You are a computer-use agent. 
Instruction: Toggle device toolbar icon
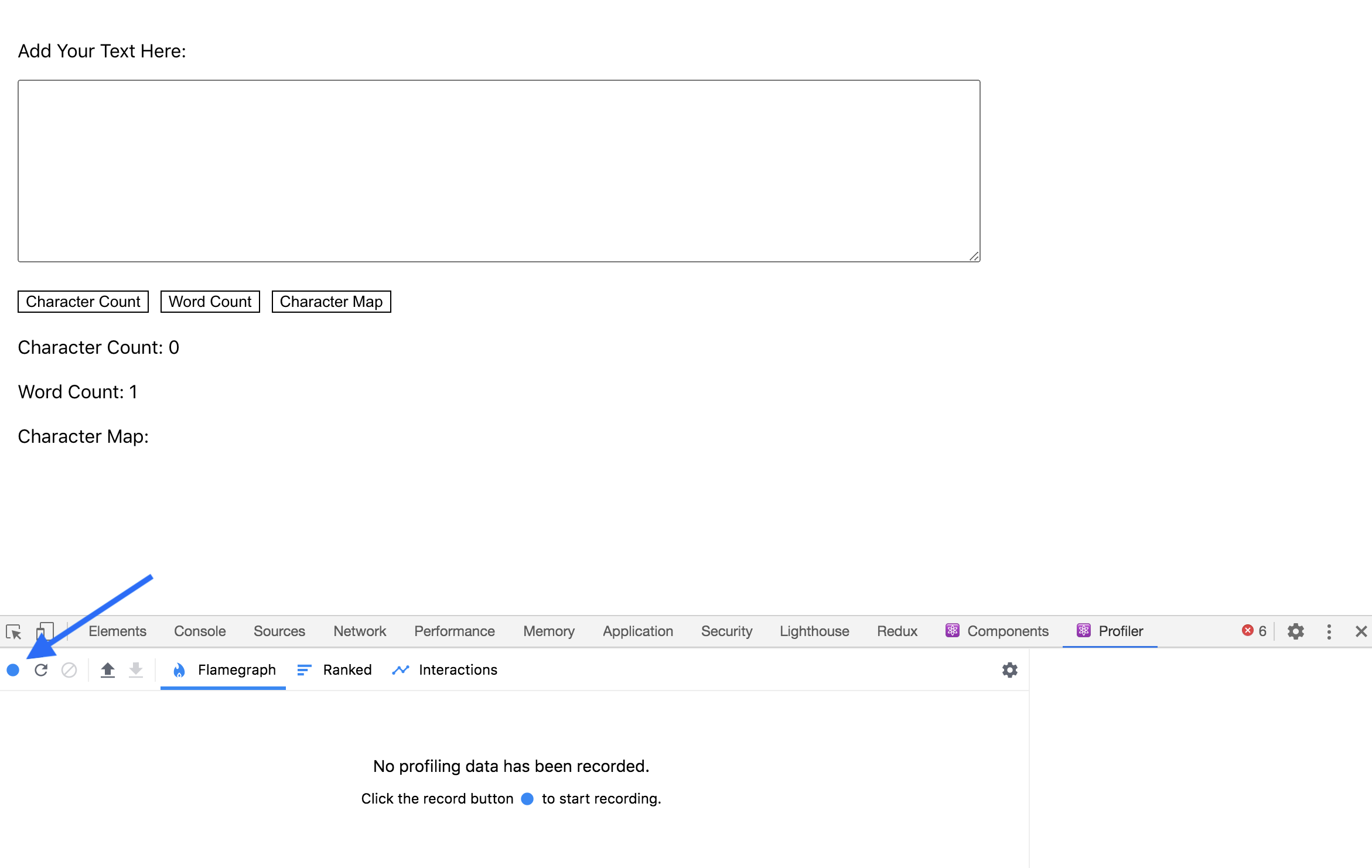[x=45, y=631]
